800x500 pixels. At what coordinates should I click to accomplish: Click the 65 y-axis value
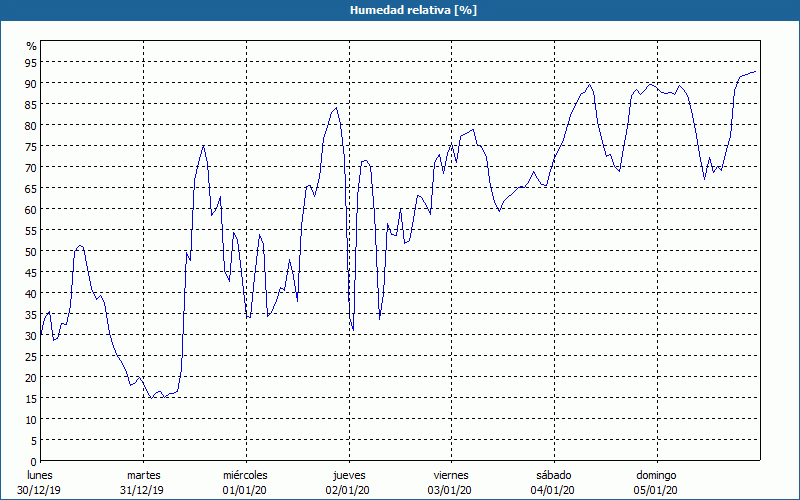pos(31,189)
